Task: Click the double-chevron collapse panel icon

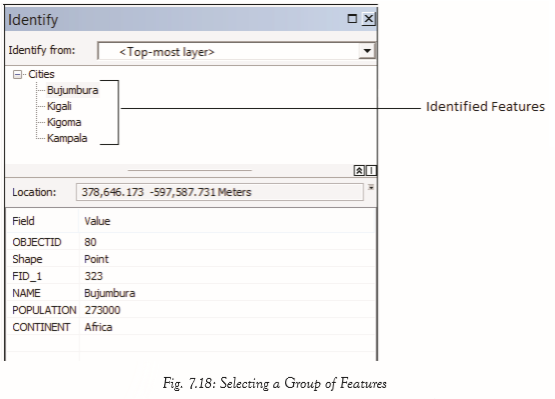Action: click(359, 171)
